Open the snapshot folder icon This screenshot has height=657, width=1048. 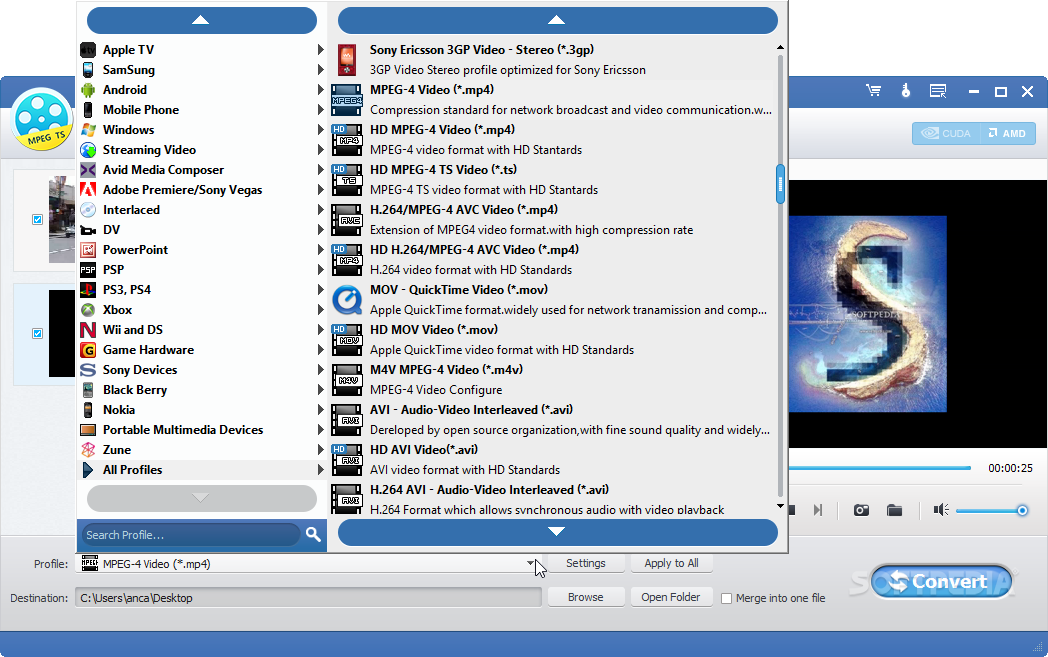pyautogui.click(x=894, y=511)
